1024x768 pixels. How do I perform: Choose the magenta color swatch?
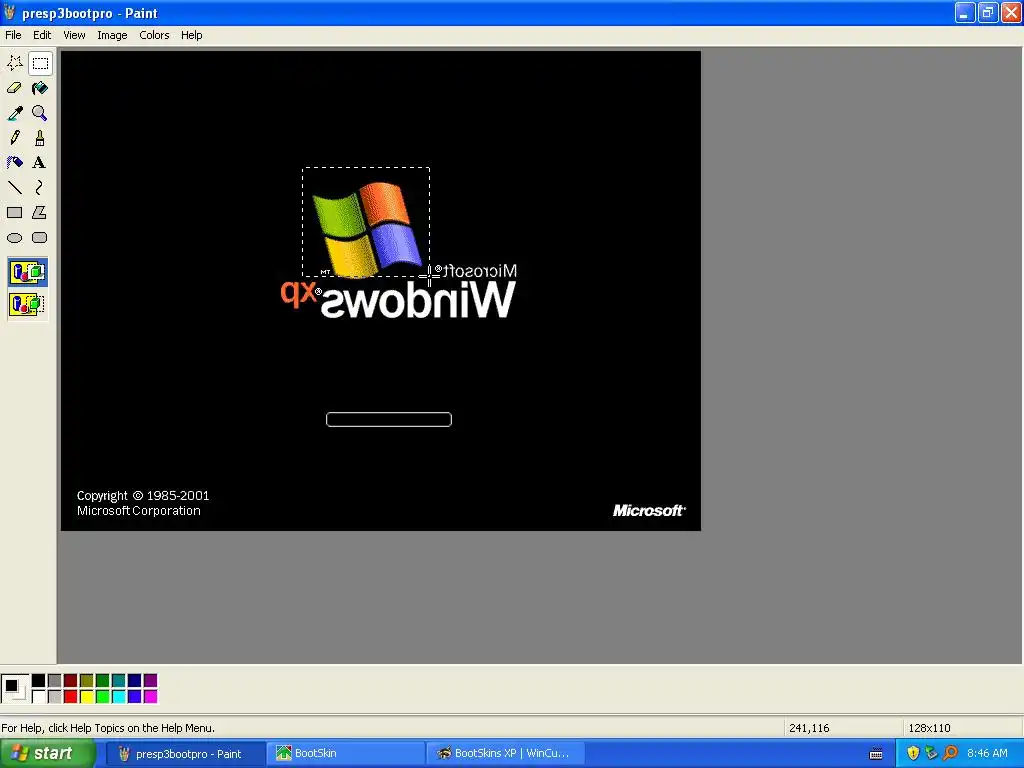tap(151, 697)
